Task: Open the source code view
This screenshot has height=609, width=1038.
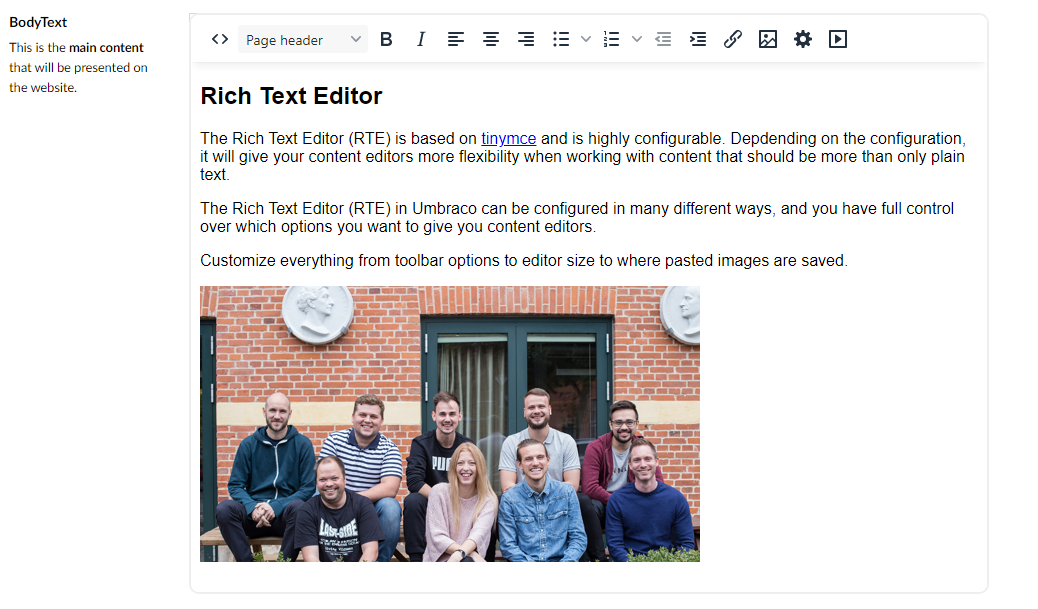Action: pyautogui.click(x=220, y=39)
